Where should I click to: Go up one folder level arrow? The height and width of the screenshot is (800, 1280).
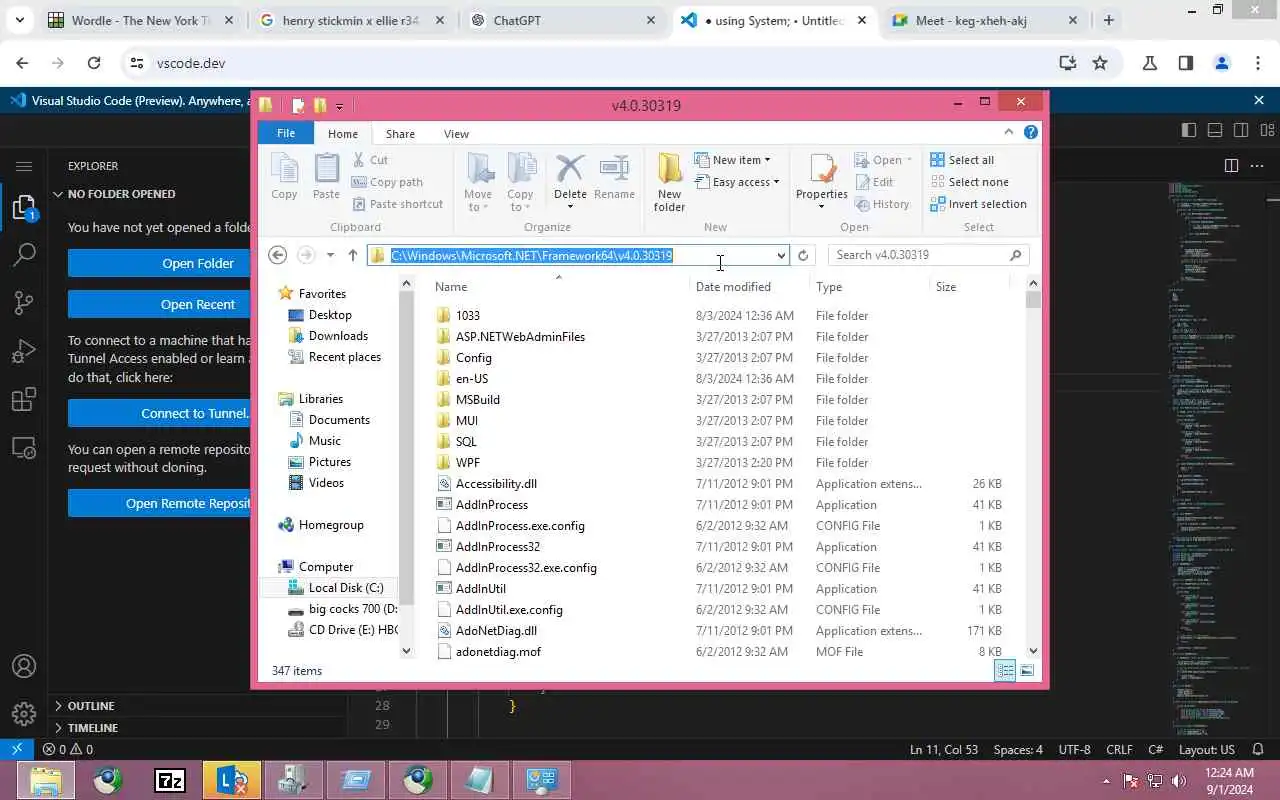(x=352, y=255)
